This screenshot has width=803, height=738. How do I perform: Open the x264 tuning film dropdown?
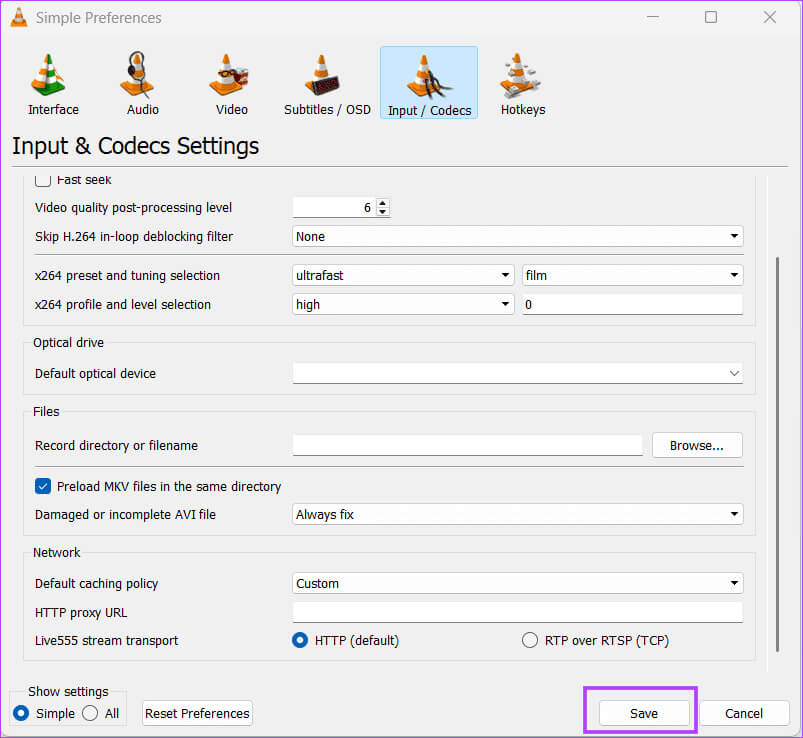632,275
